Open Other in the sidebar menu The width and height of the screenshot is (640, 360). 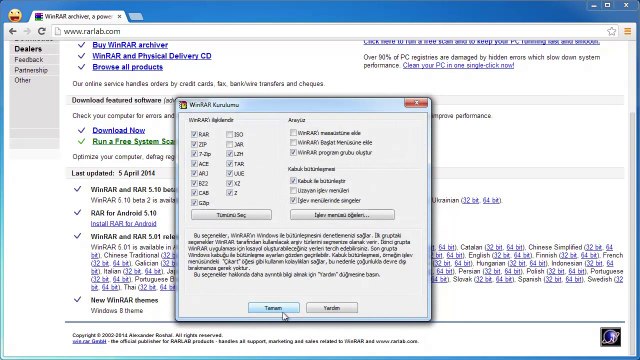(x=22, y=80)
